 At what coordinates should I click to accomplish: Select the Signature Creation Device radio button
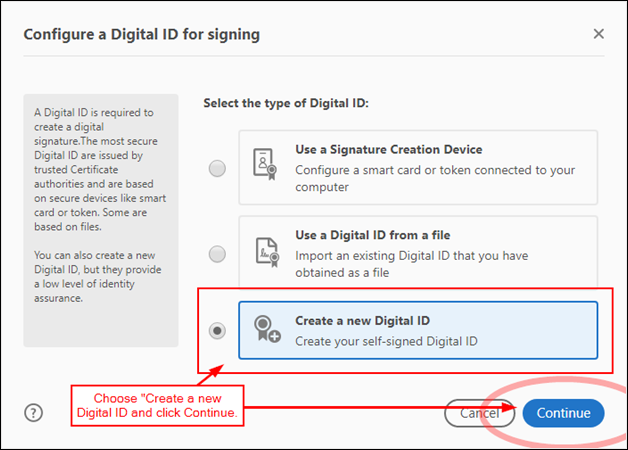click(x=217, y=168)
